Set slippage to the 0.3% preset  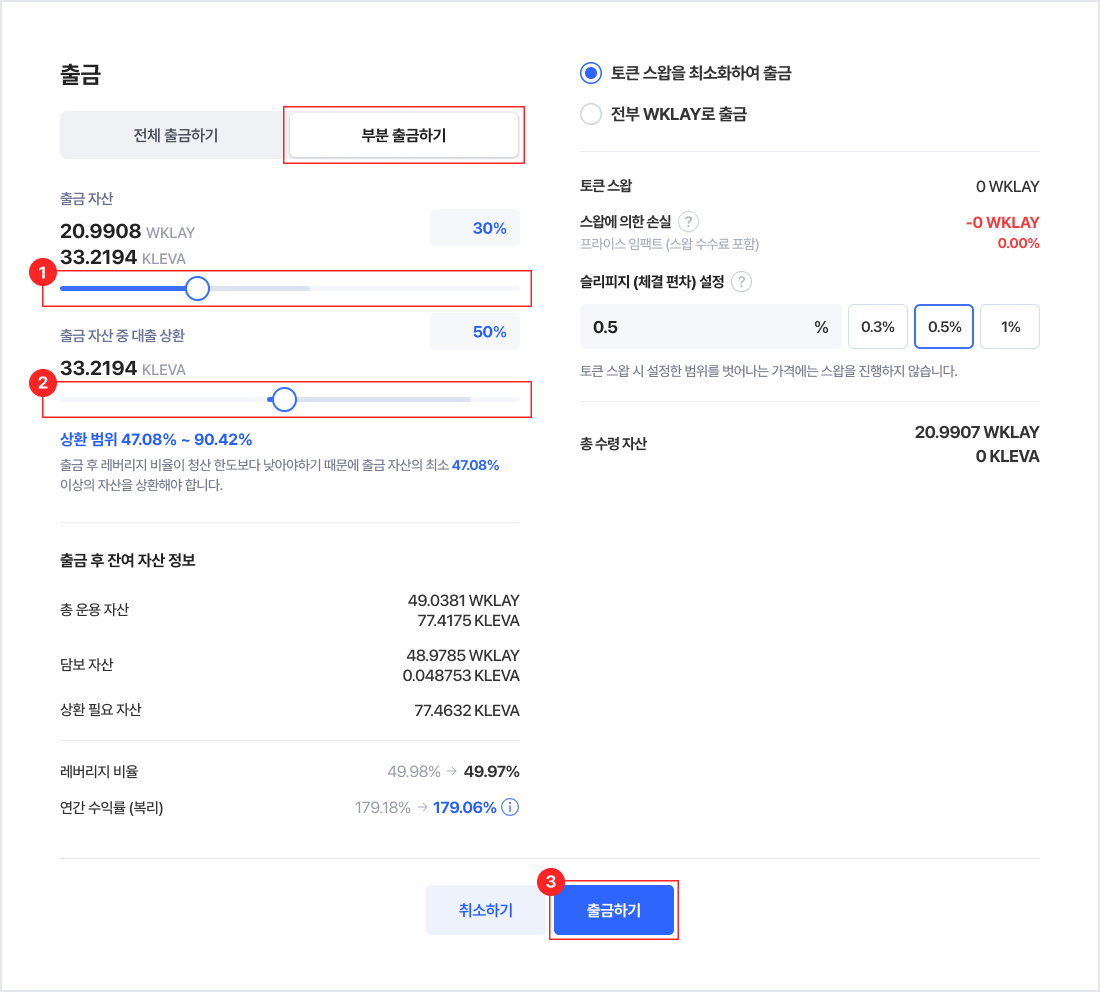coord(878,327)
